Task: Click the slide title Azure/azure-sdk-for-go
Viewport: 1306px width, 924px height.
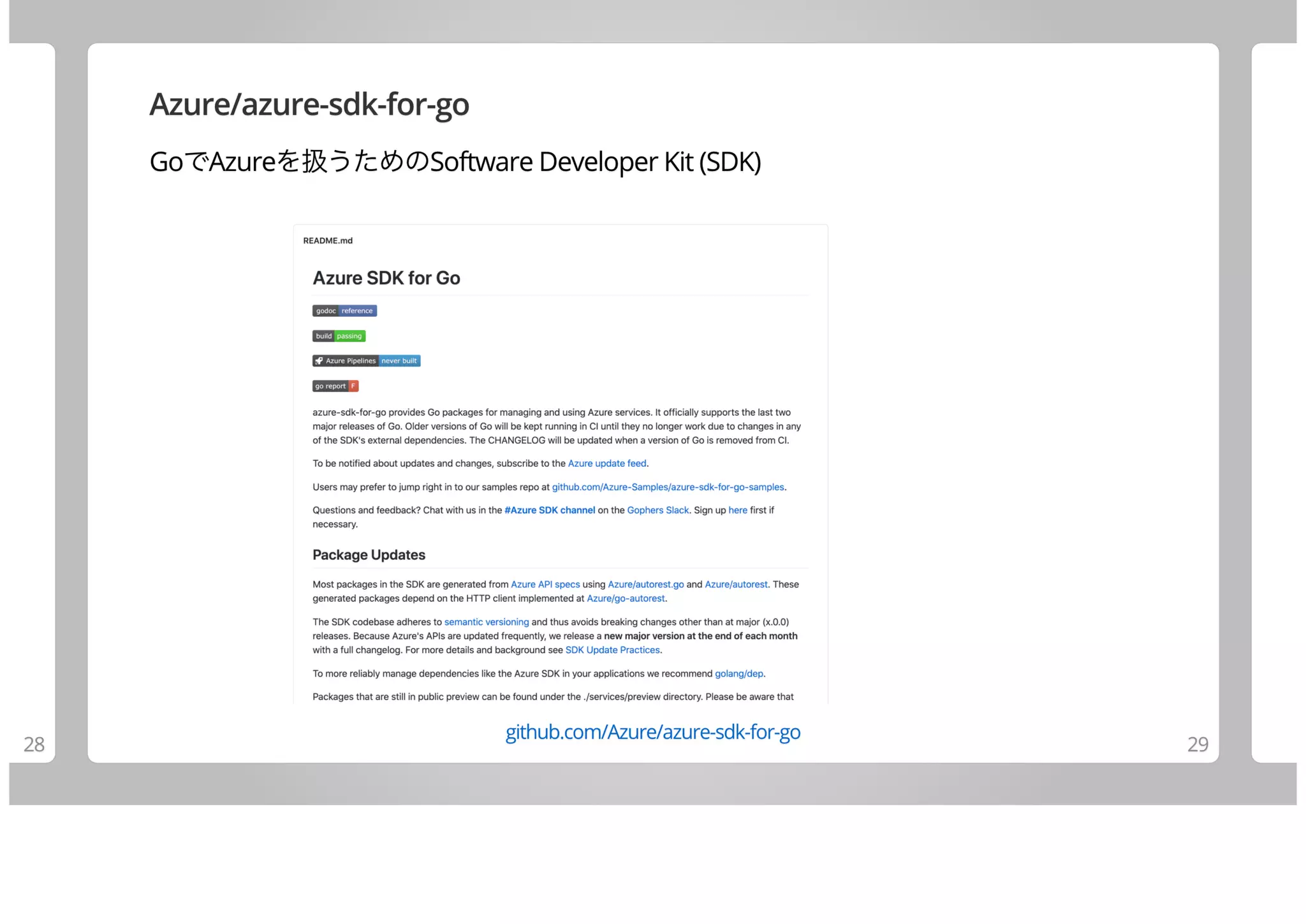Action: tap(309, 105)
